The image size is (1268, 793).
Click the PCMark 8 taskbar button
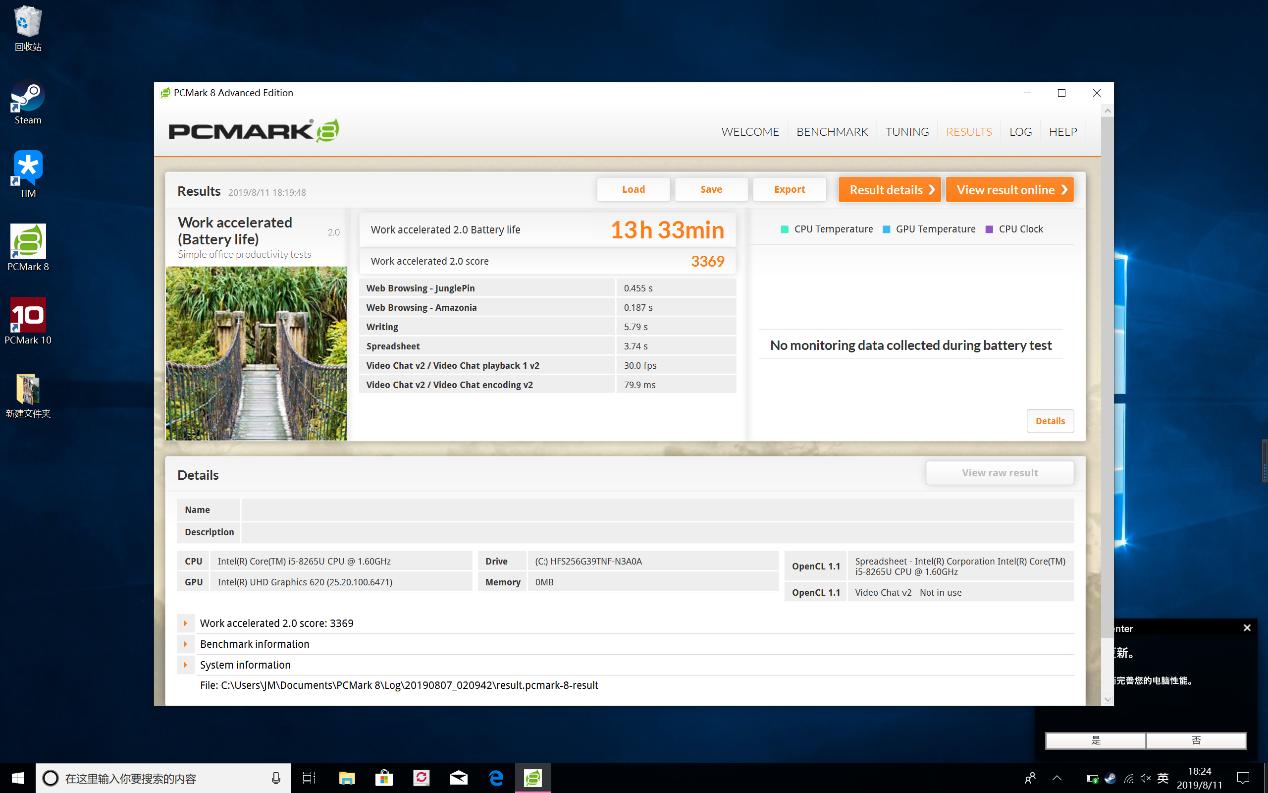(x=533, y=778)
